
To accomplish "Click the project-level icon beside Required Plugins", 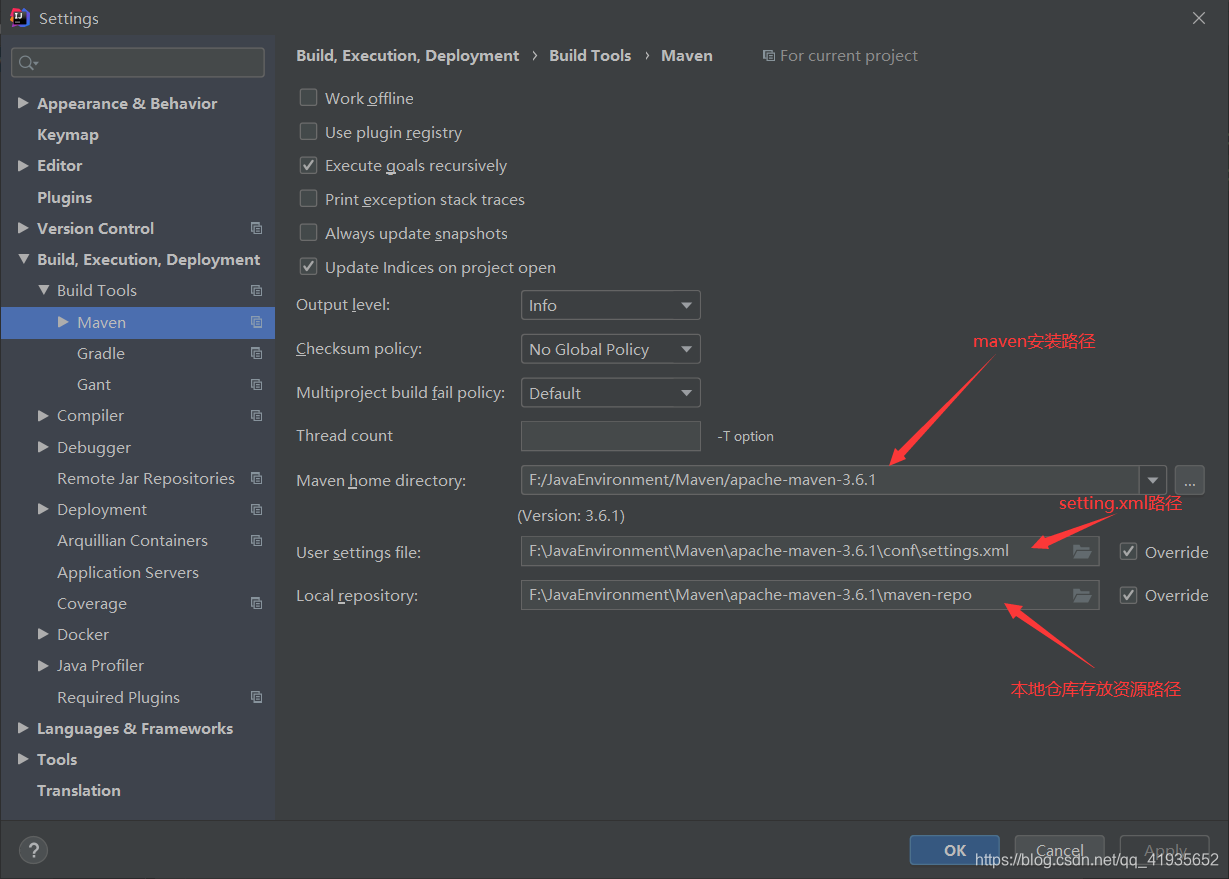I will click(x=257, y=697).
